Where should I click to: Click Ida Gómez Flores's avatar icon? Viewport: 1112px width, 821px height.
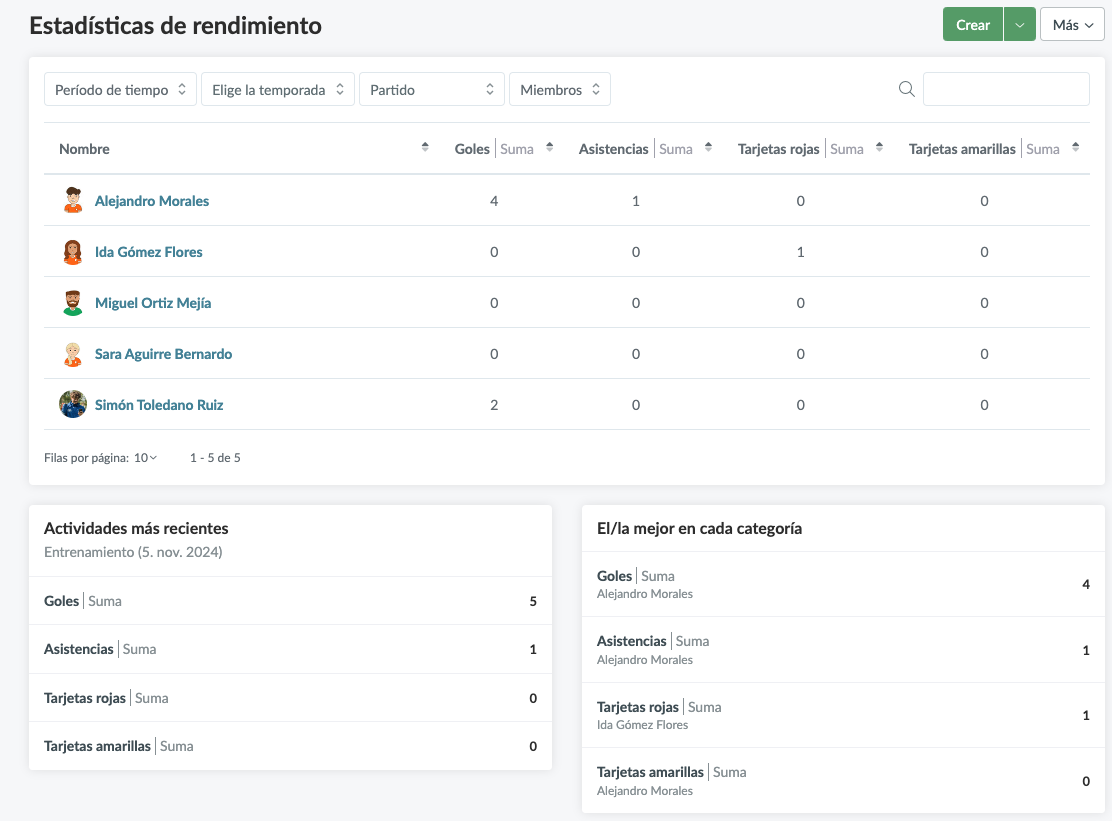click(73, 252)
